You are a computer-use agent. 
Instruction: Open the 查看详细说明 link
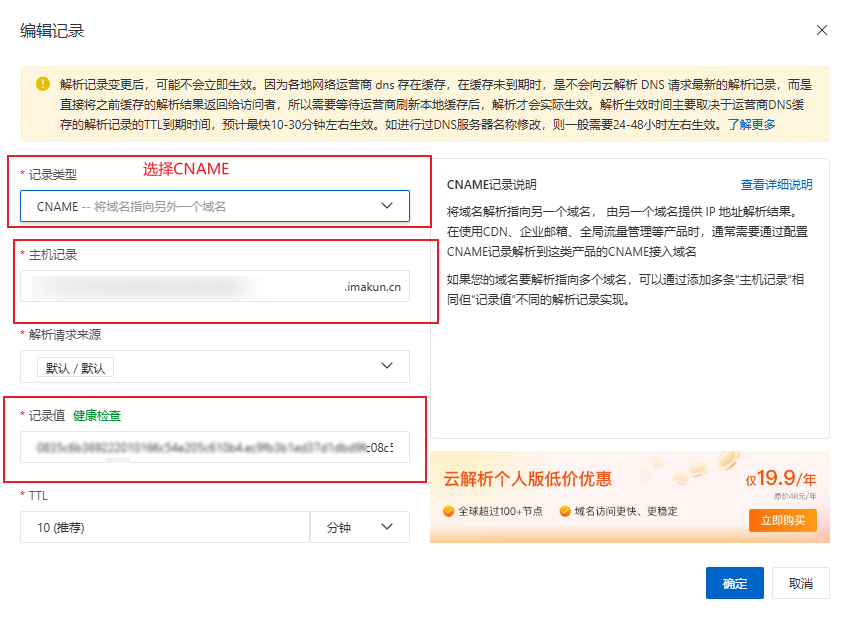pyautogui.click(x=776, y=185)
